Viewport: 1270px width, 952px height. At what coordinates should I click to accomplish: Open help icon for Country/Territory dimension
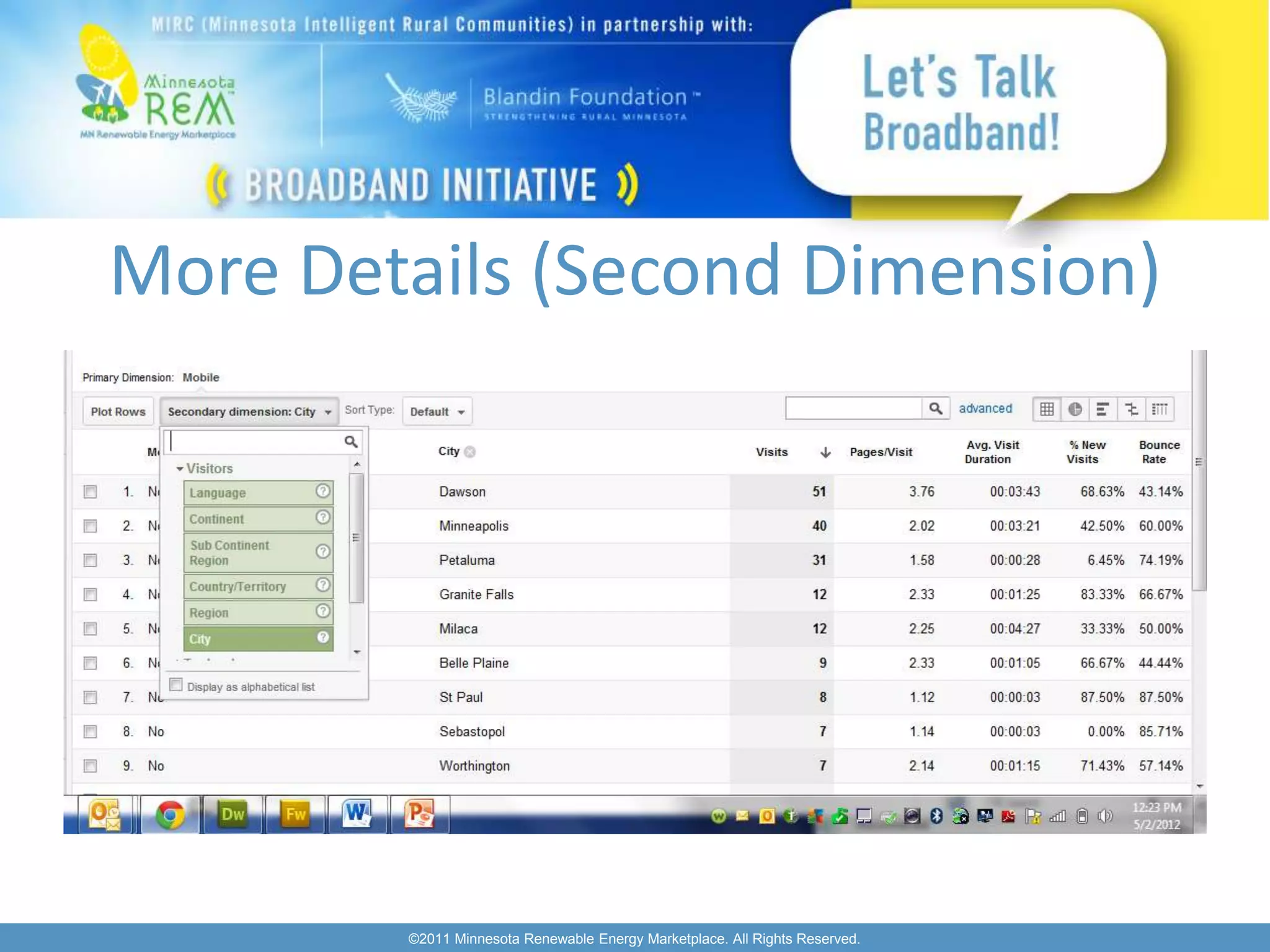[x=322, y=584]
